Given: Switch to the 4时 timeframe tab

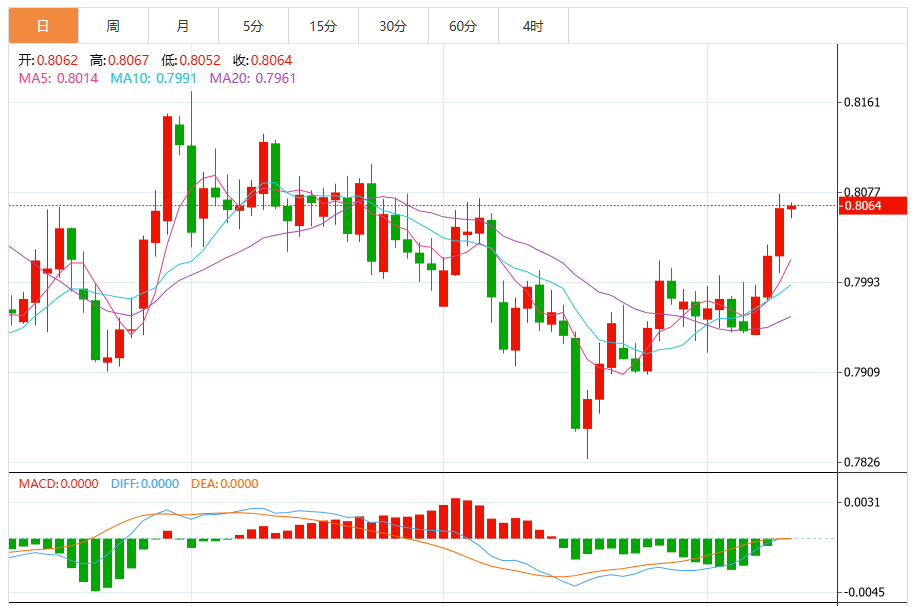Looking at the screenshot, I should tap(533, 26).
